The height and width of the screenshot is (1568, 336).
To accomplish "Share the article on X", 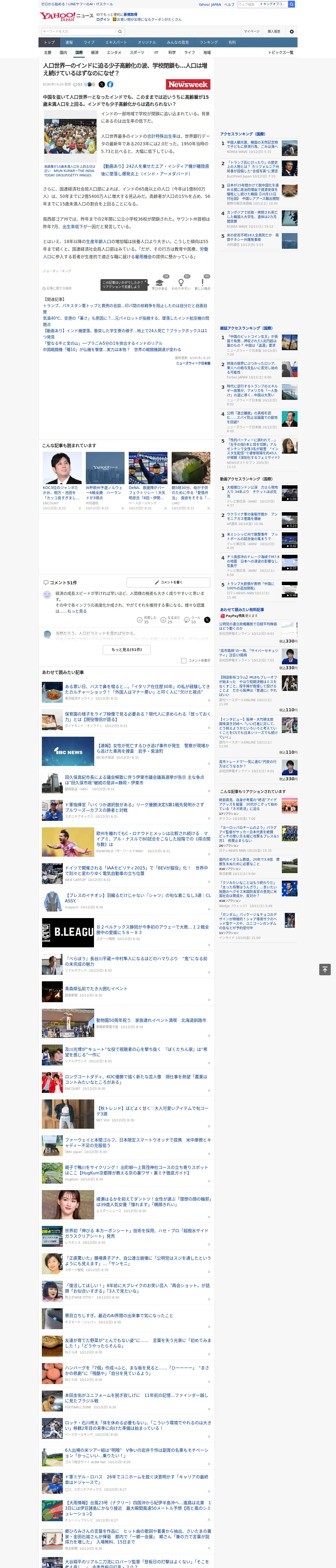I will pyautogui.click(x=101, y=85).
